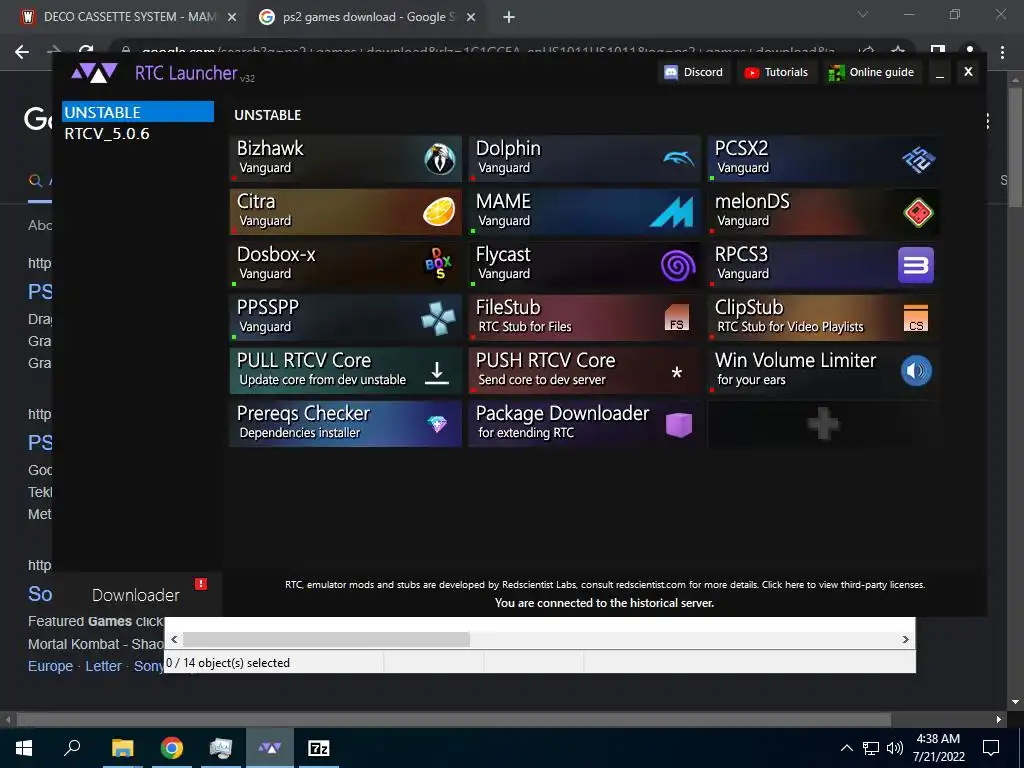The width and height of the screenshot is (1024, 768).
Task: Click the RPCS3 purple logo icon
Action: tap(916, 265)
